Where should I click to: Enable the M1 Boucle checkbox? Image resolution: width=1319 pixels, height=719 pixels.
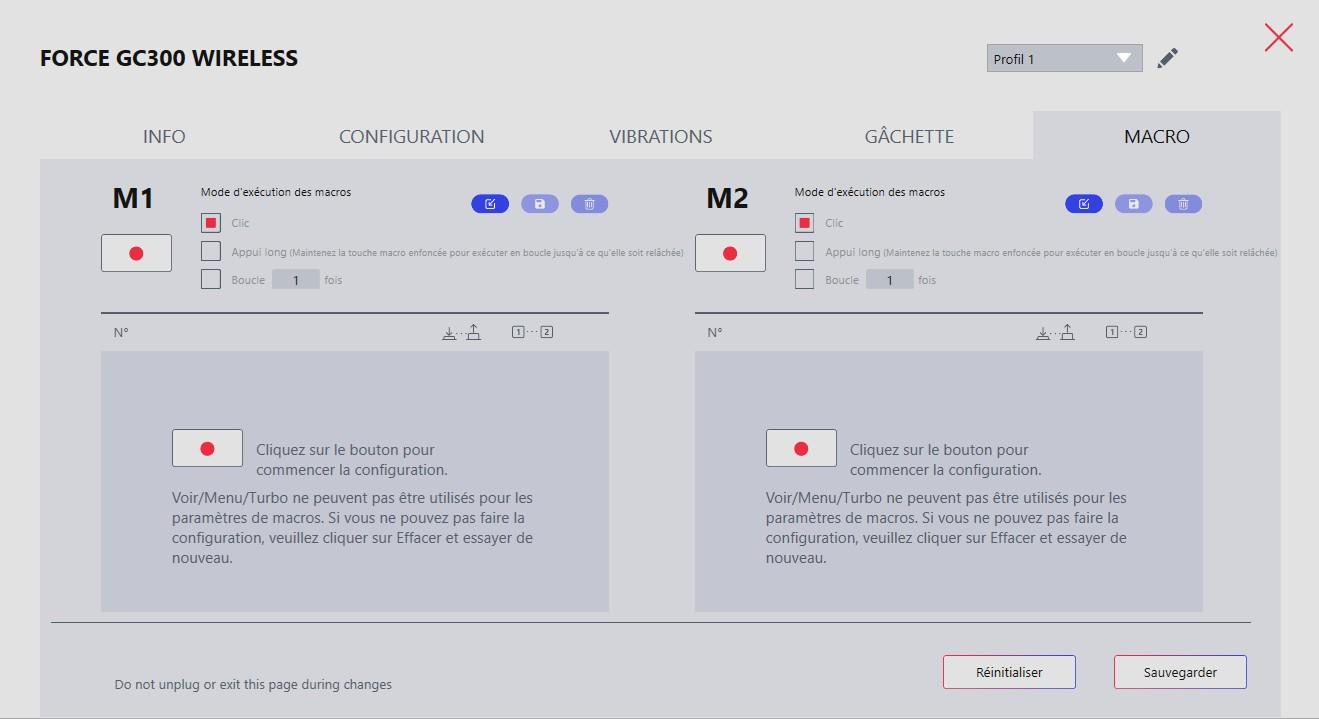(211, 279)
